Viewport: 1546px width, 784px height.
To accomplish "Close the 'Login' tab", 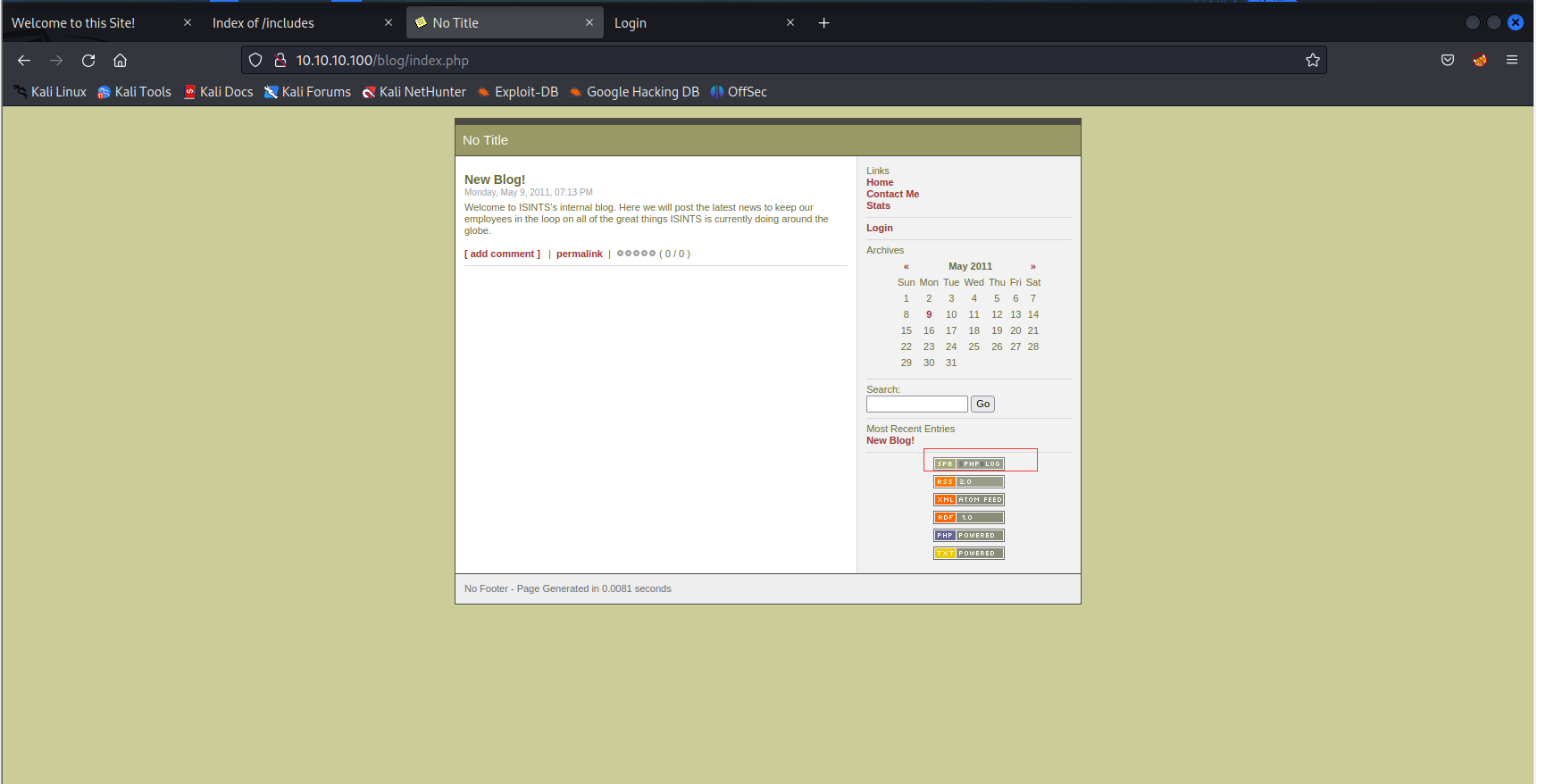I will click(x=790, y=23).
